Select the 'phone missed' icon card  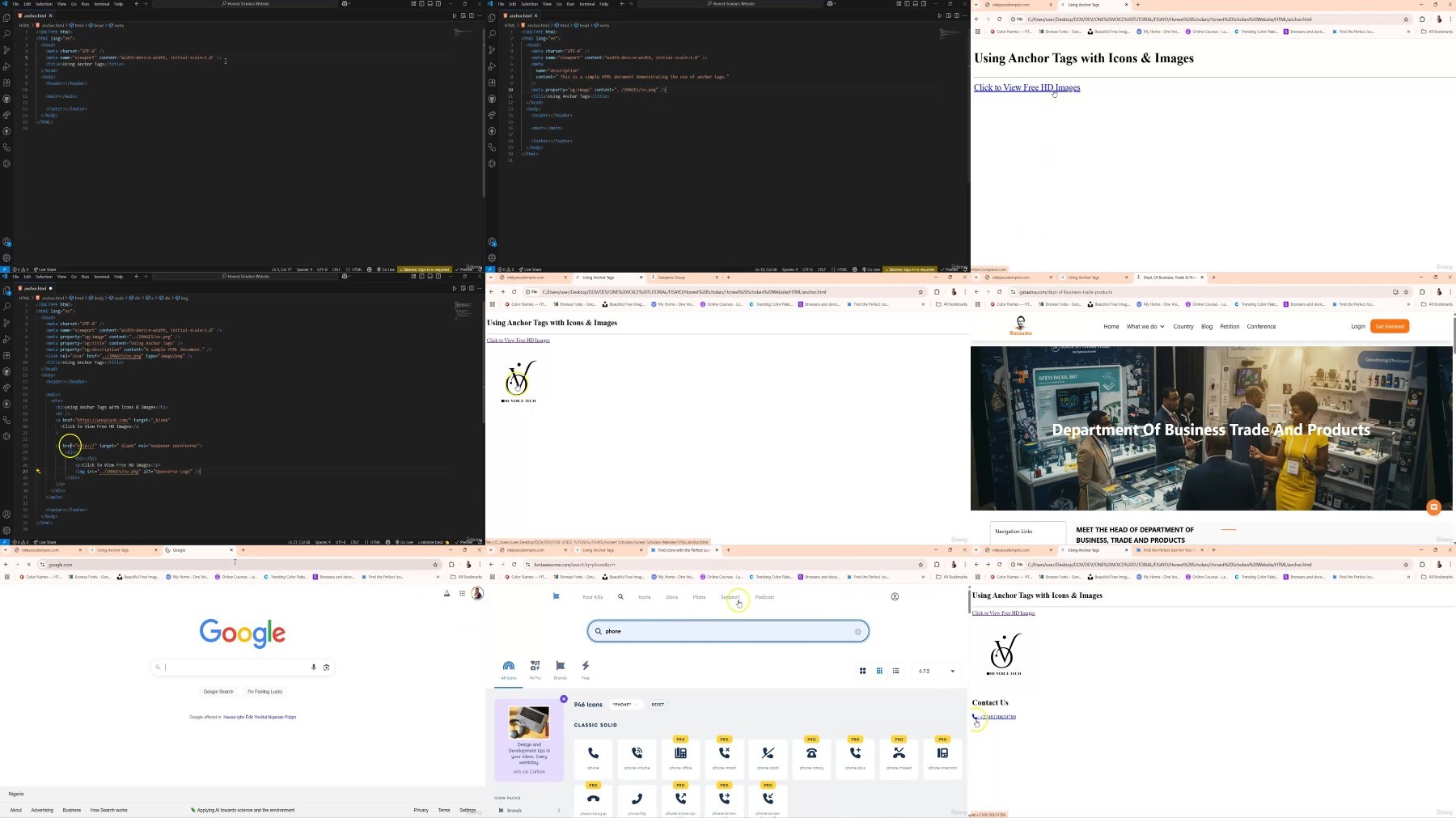pyautogui.click(x=899, y=758)
